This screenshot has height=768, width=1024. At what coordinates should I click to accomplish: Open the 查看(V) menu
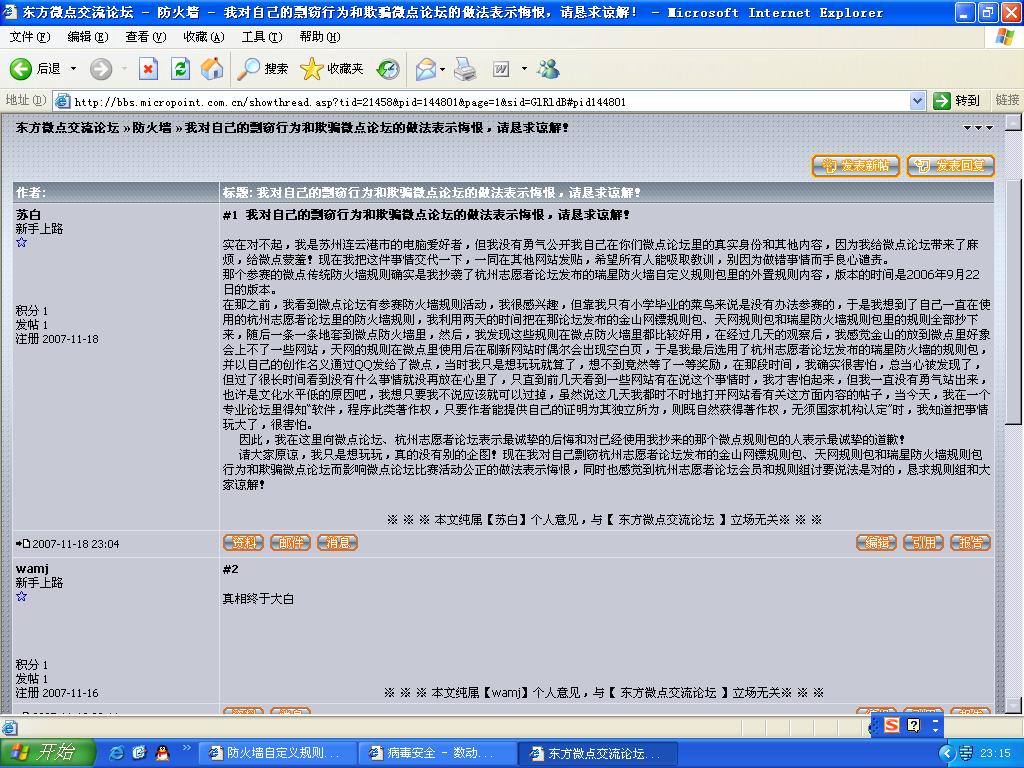[x=146, y=37]
